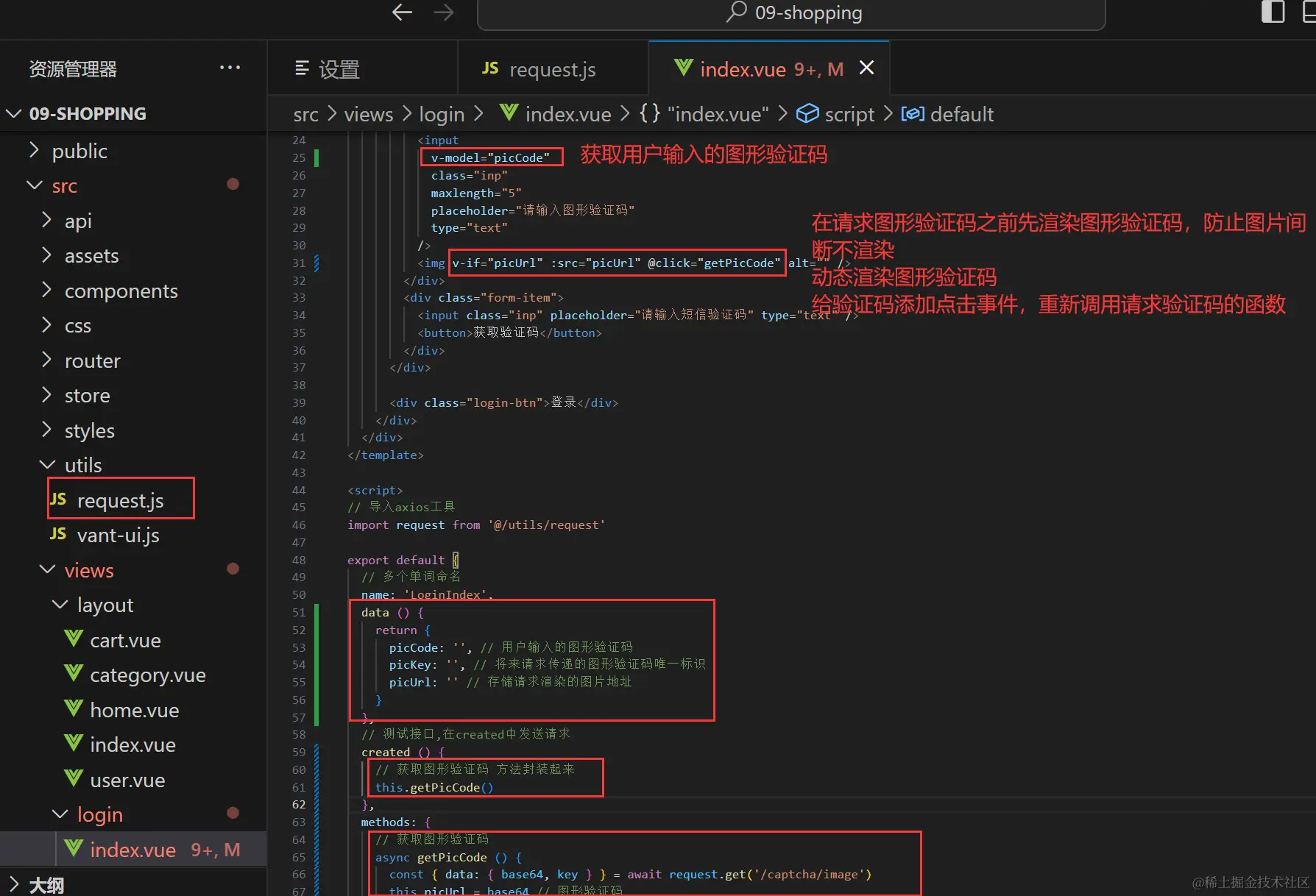Click the picKey data property line
Viewport: 1316px width, 896px height.
tap(547, 664)
